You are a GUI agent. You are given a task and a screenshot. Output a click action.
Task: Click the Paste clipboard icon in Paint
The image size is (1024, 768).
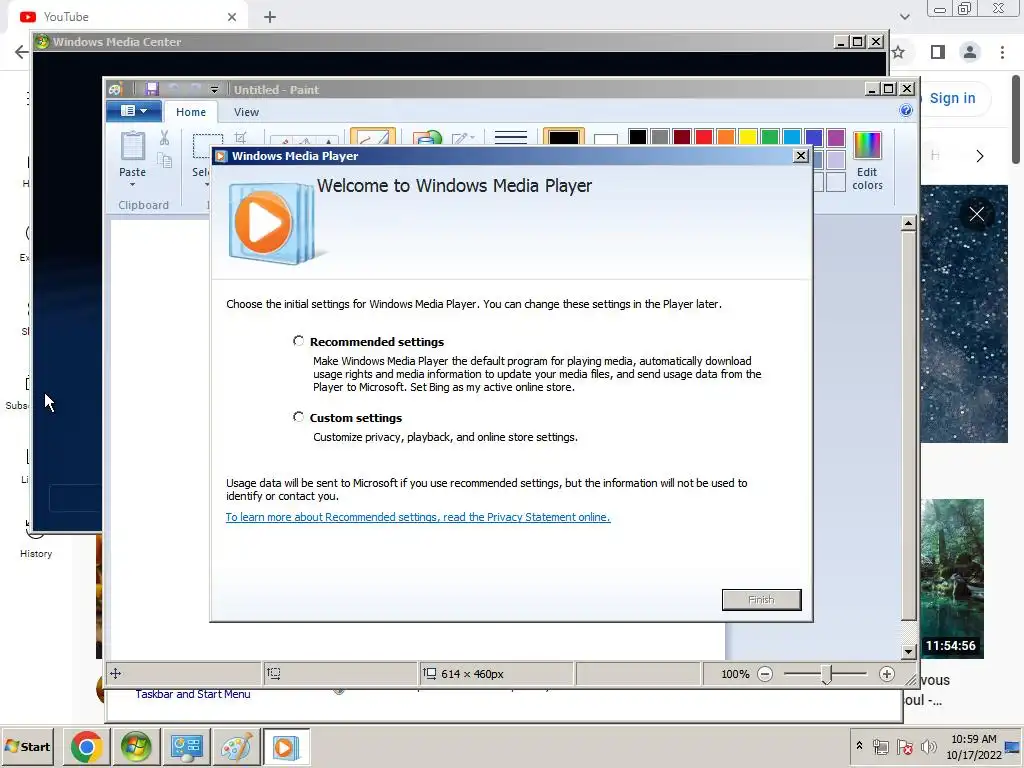click(133, 146)
